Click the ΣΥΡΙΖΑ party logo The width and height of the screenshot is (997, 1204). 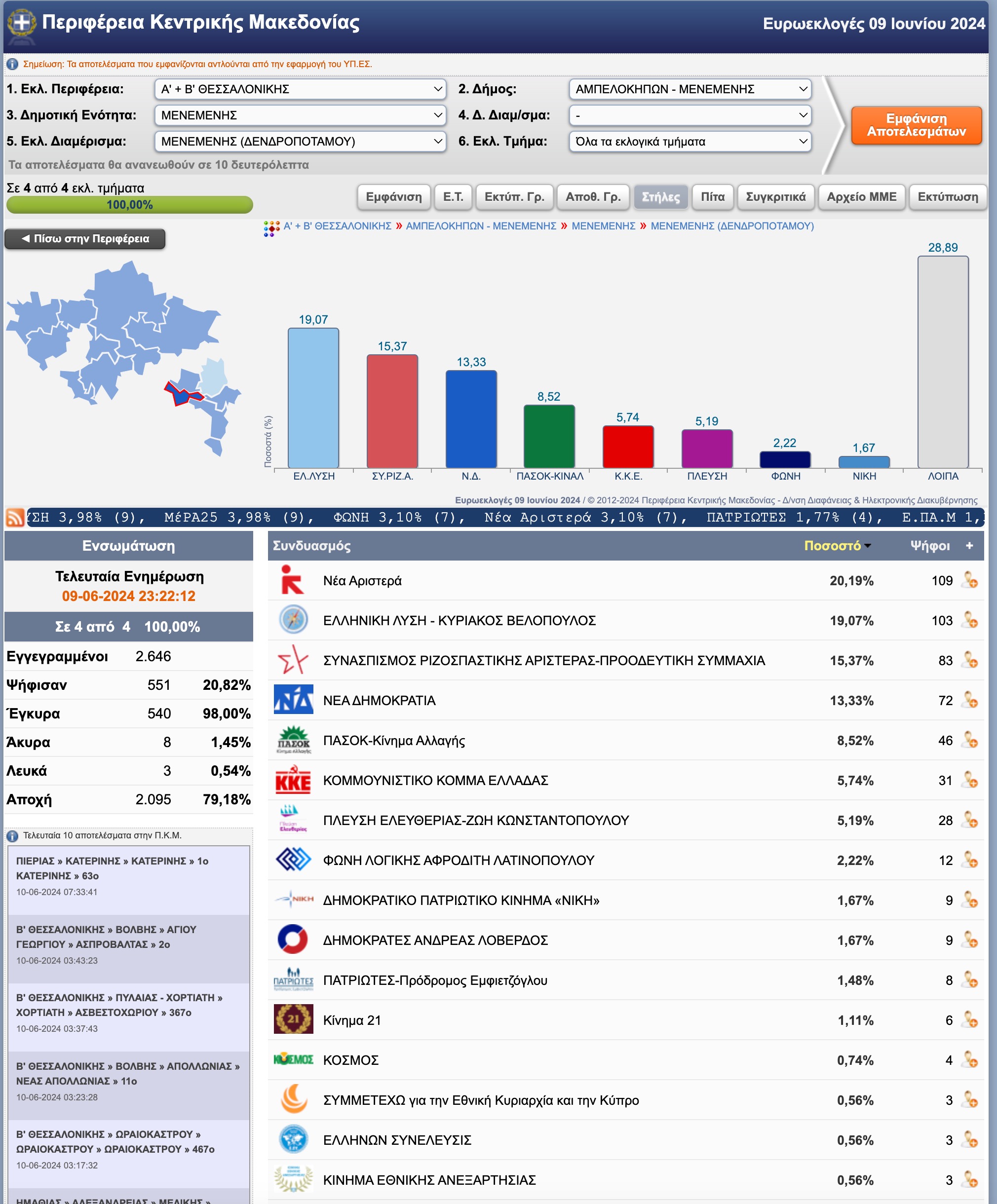pos(293,660)
